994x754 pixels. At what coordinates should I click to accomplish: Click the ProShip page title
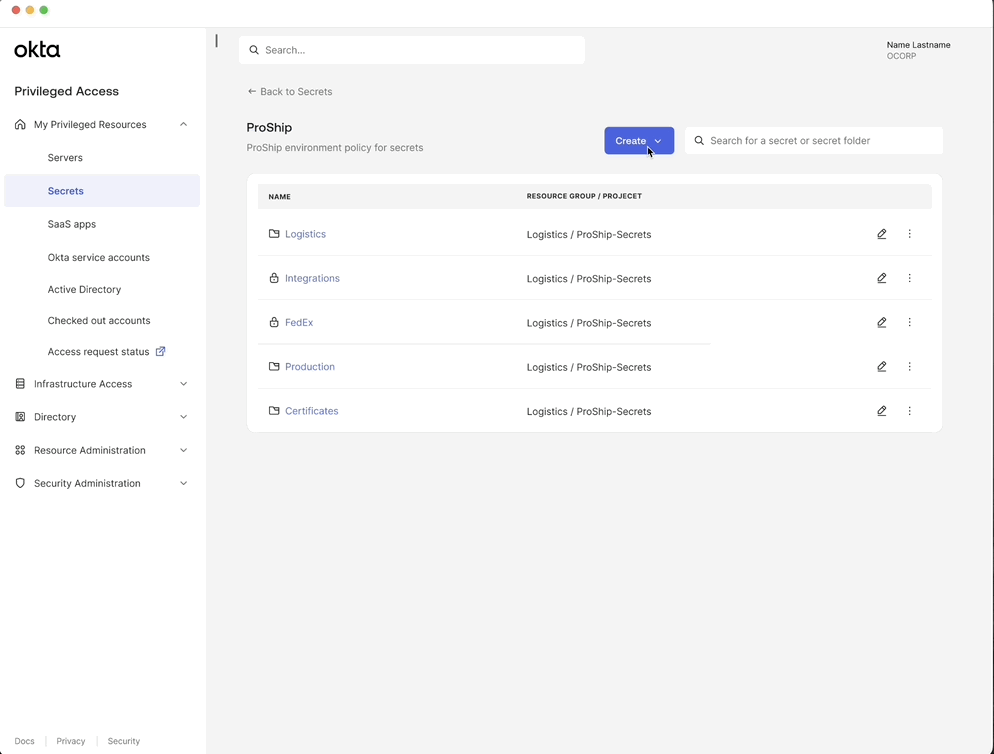[269, 127]
